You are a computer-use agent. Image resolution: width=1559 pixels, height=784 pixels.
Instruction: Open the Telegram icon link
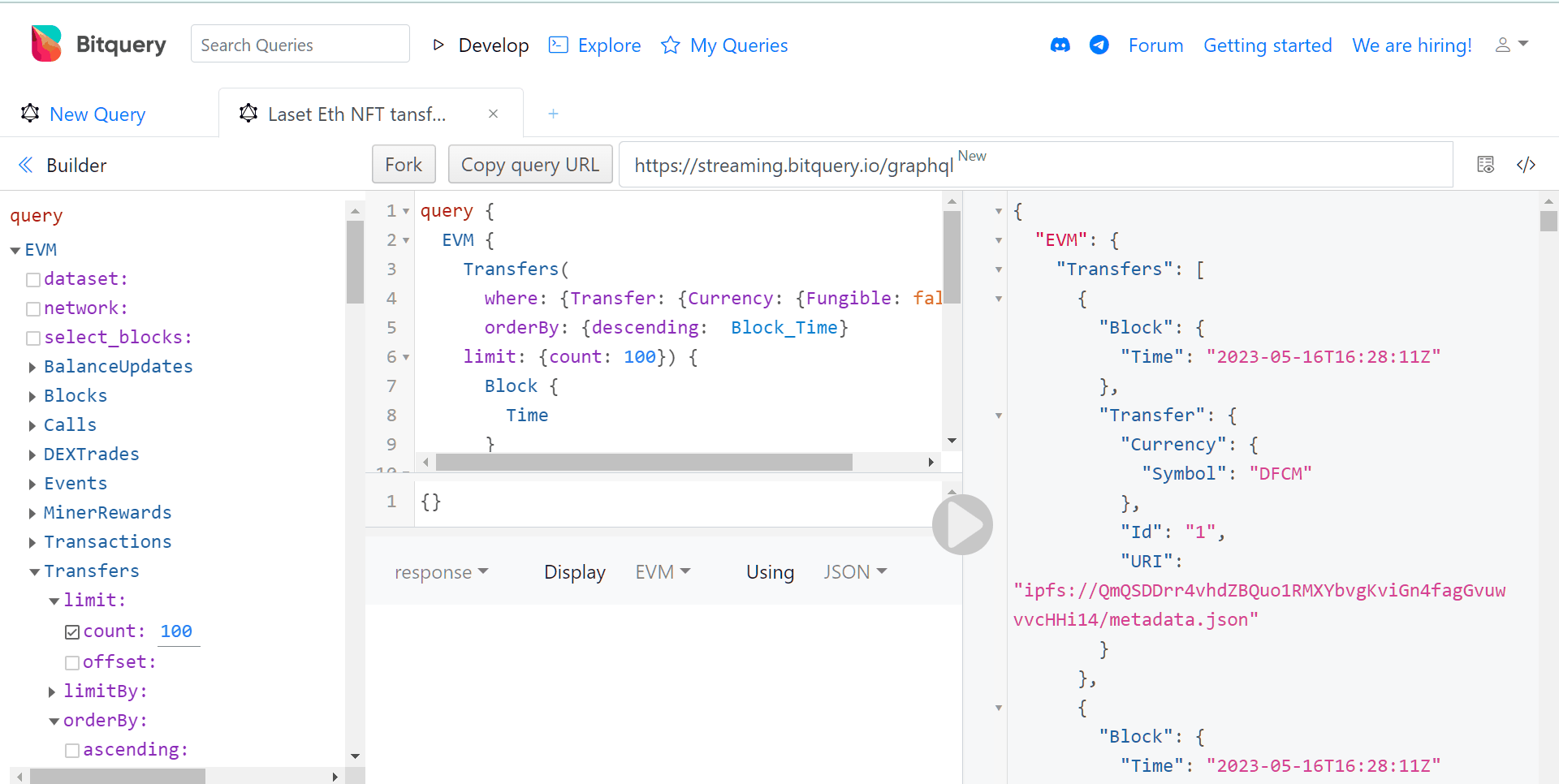tap(1099, 45)
